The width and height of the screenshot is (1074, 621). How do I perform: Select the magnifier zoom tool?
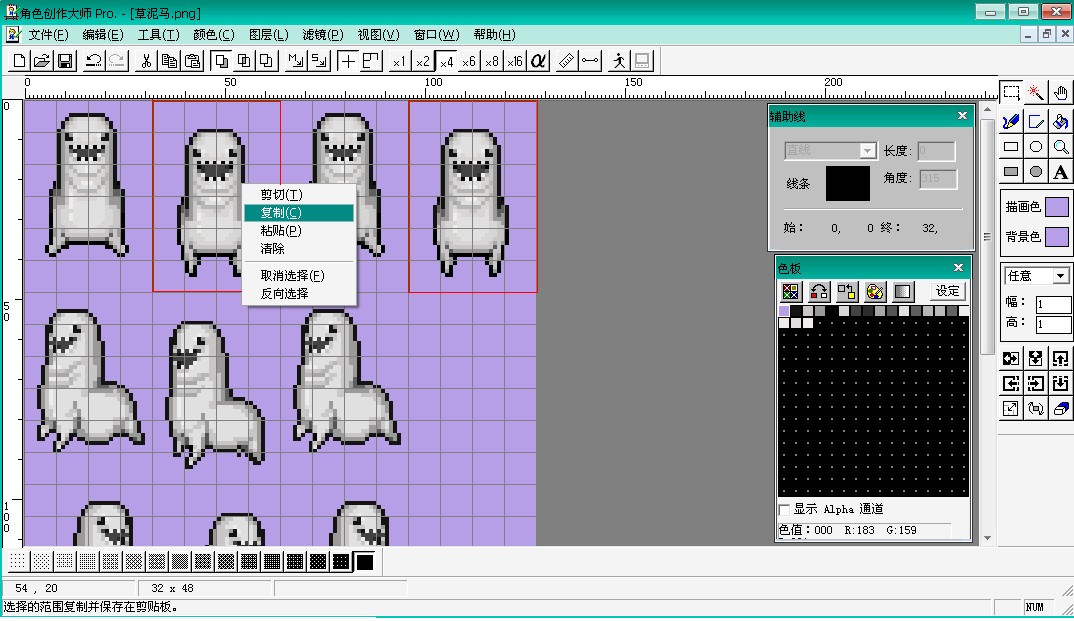[x=1060, y=147]
